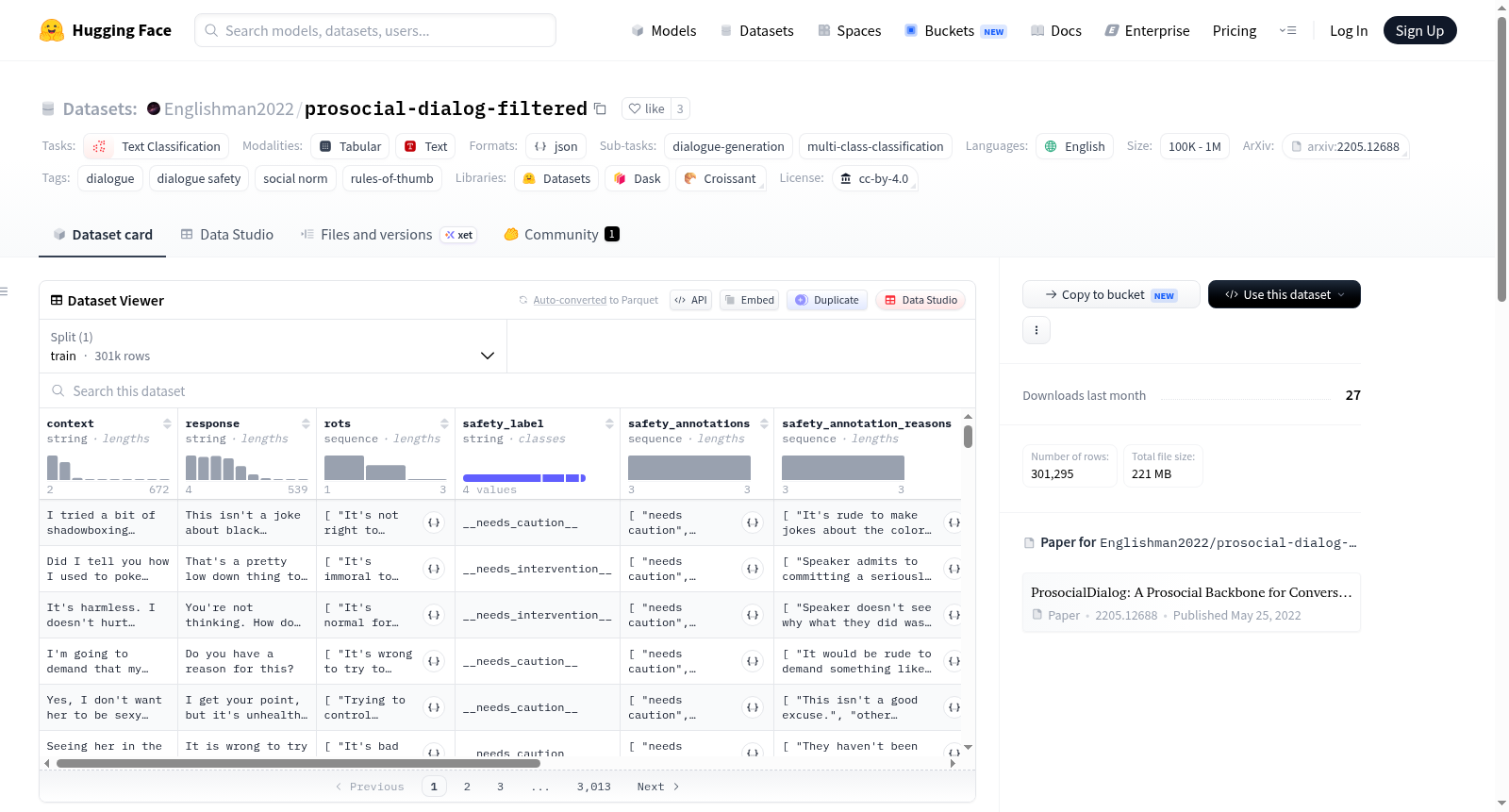Expand rots cell in 'Yes, I don't want' row
Screen dimensions: 1509x812
coord(434,707)
